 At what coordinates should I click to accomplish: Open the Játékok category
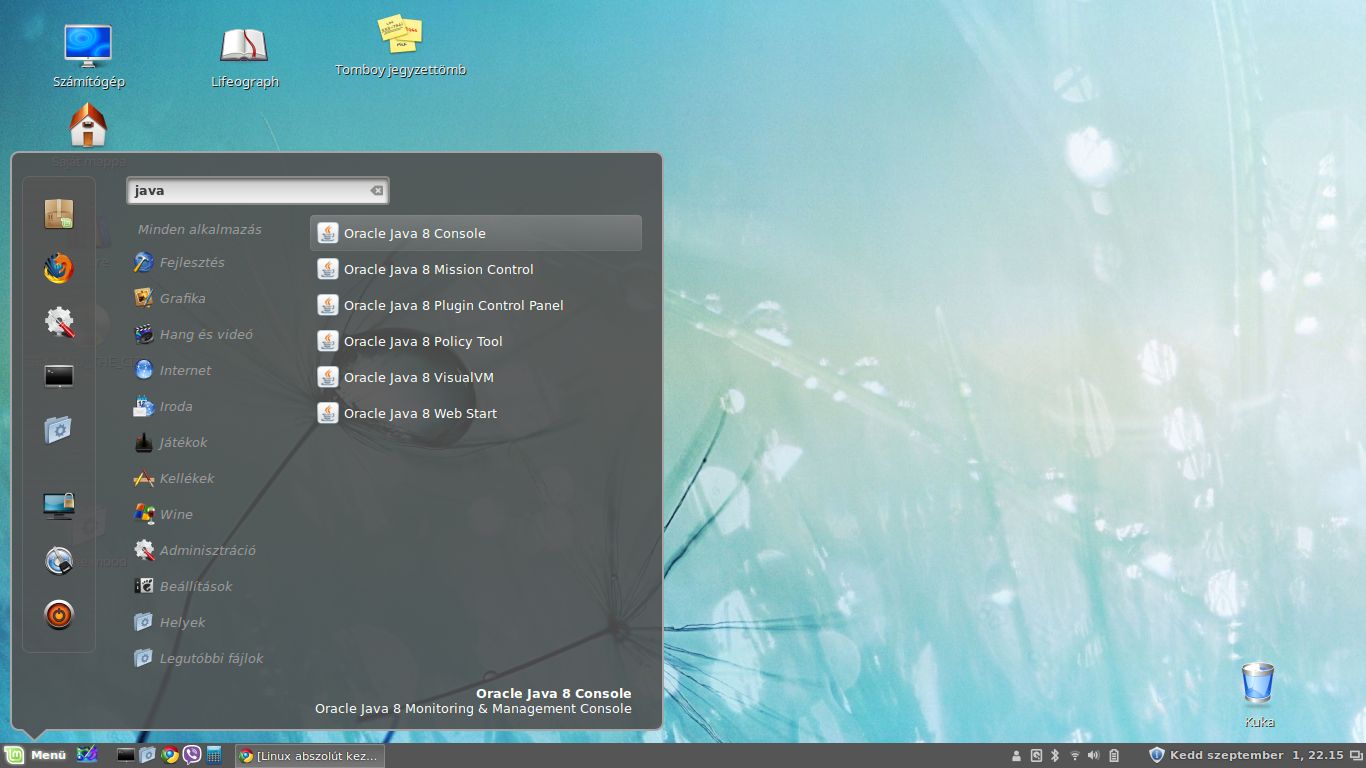183,442
